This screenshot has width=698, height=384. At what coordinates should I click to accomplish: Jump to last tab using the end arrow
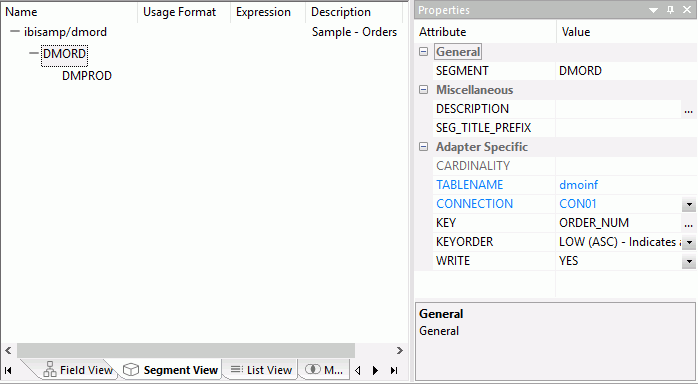394,370
